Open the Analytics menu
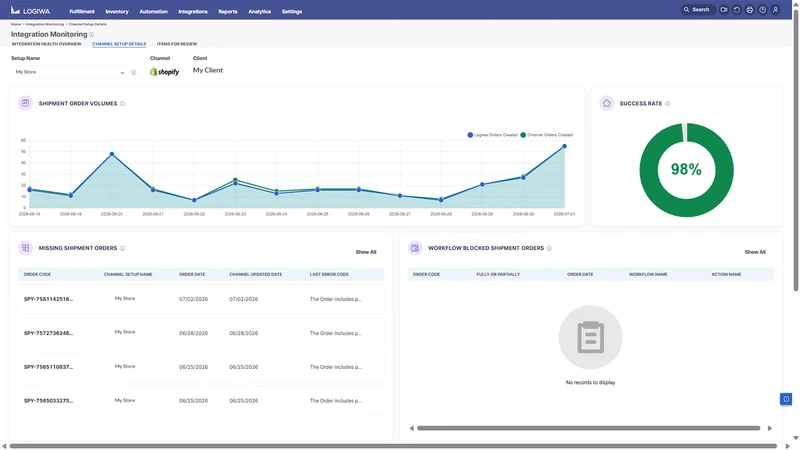 pyautogui.click(x=259, y=11)
